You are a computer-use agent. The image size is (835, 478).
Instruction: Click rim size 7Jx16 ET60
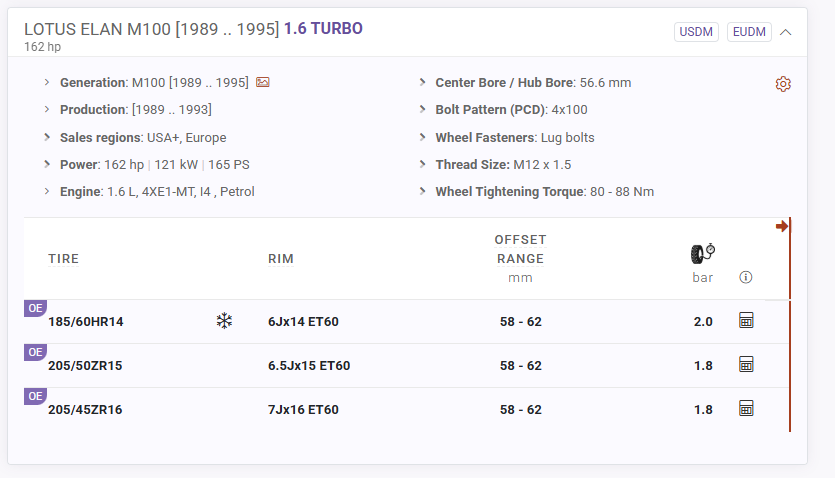tap(303, 409)
